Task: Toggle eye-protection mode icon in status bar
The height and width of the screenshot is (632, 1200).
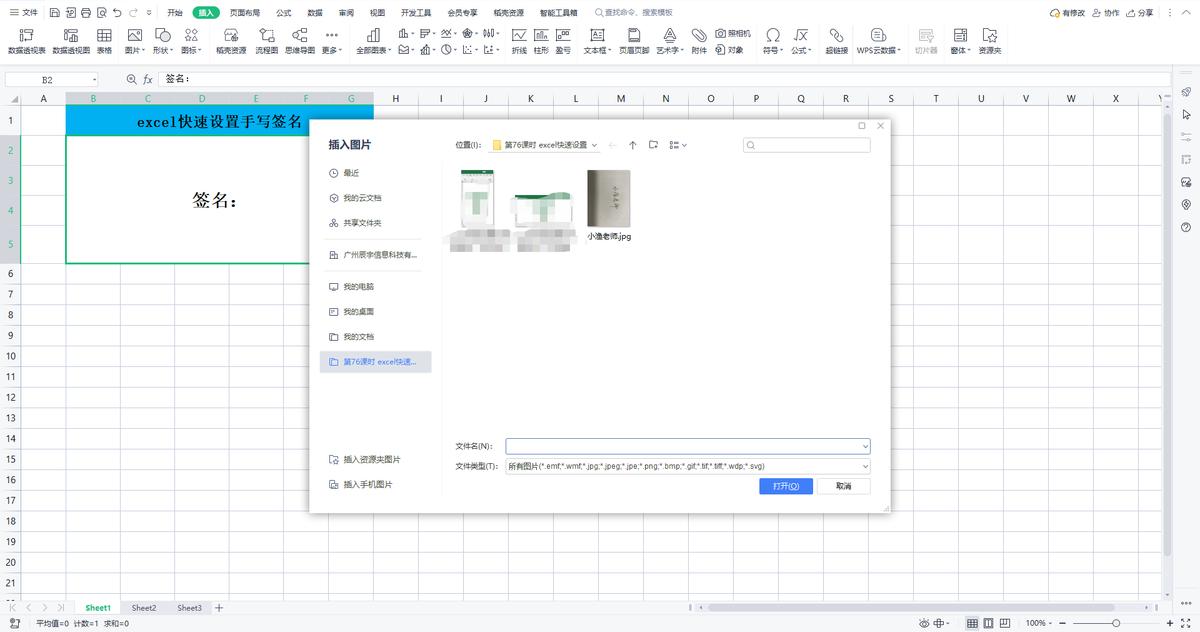Action: click(x=923, y=623)
